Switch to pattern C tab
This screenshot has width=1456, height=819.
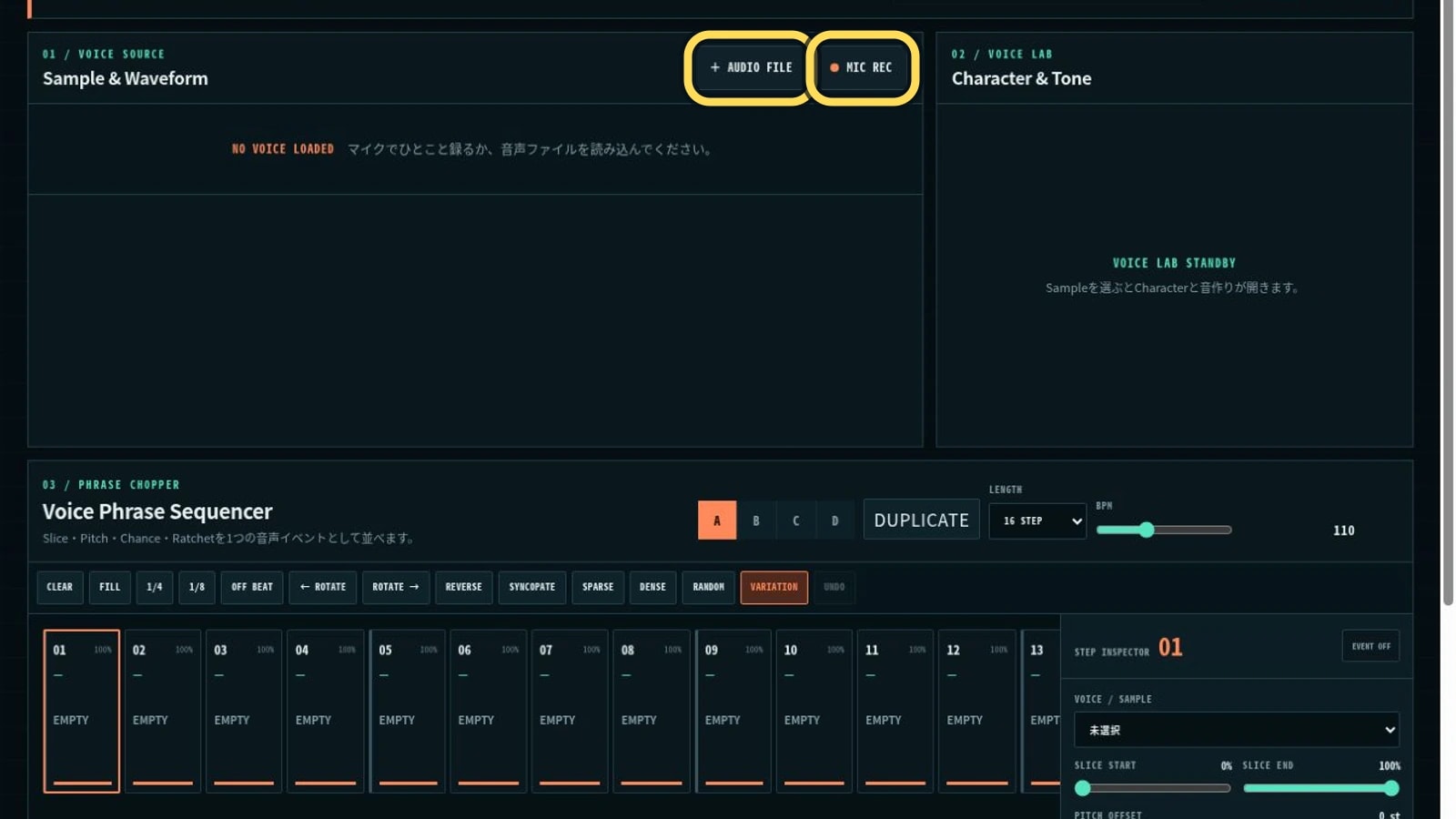pyautogui.click(x=796, y=521)
